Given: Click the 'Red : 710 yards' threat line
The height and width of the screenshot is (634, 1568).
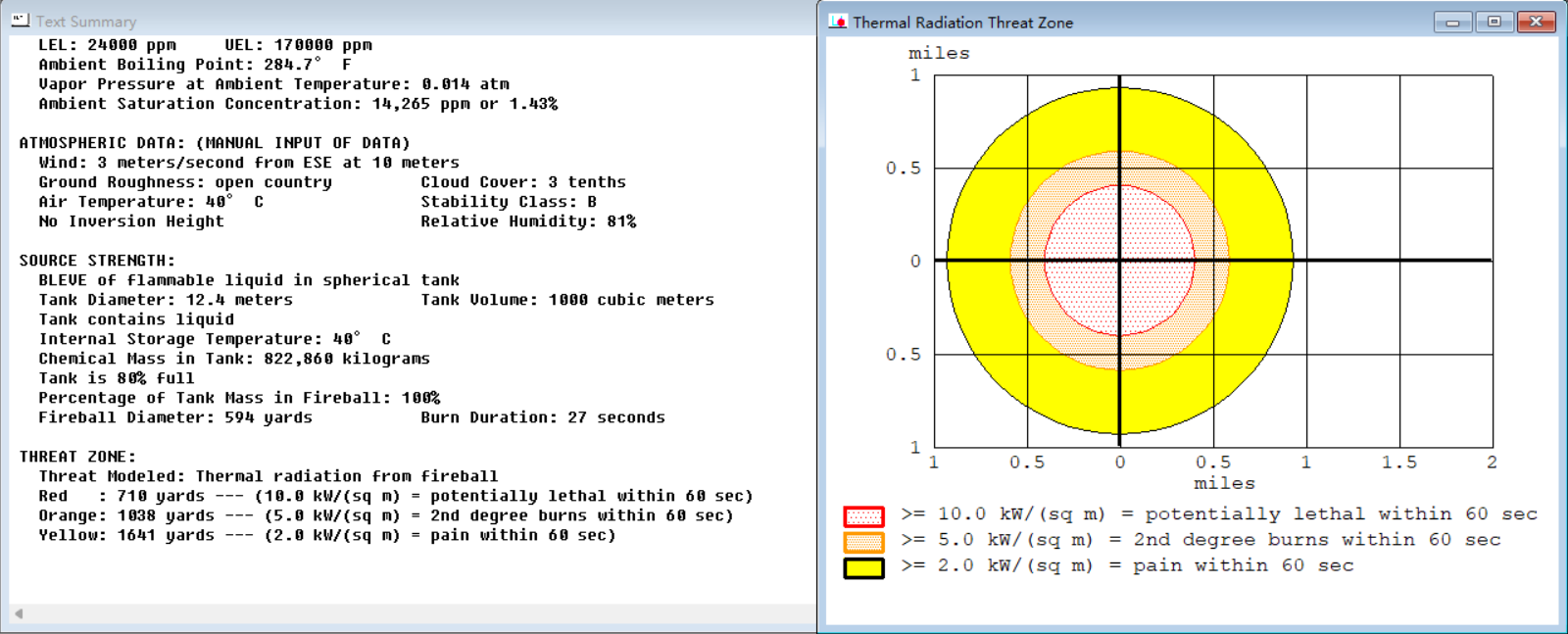Looking at the screenshot, I should point(396,496).
